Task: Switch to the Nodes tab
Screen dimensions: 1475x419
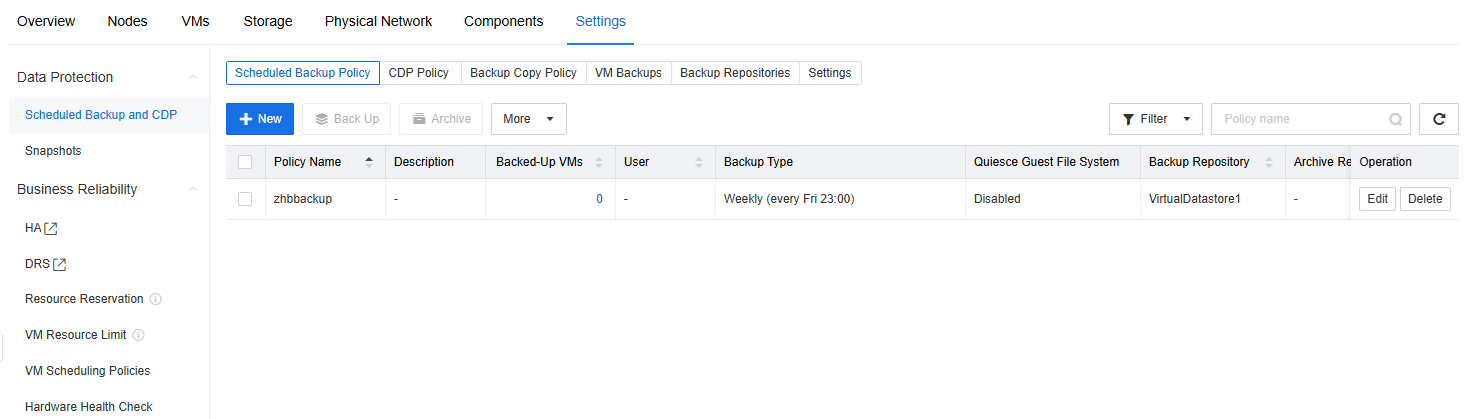Action: tap(127, 21)
